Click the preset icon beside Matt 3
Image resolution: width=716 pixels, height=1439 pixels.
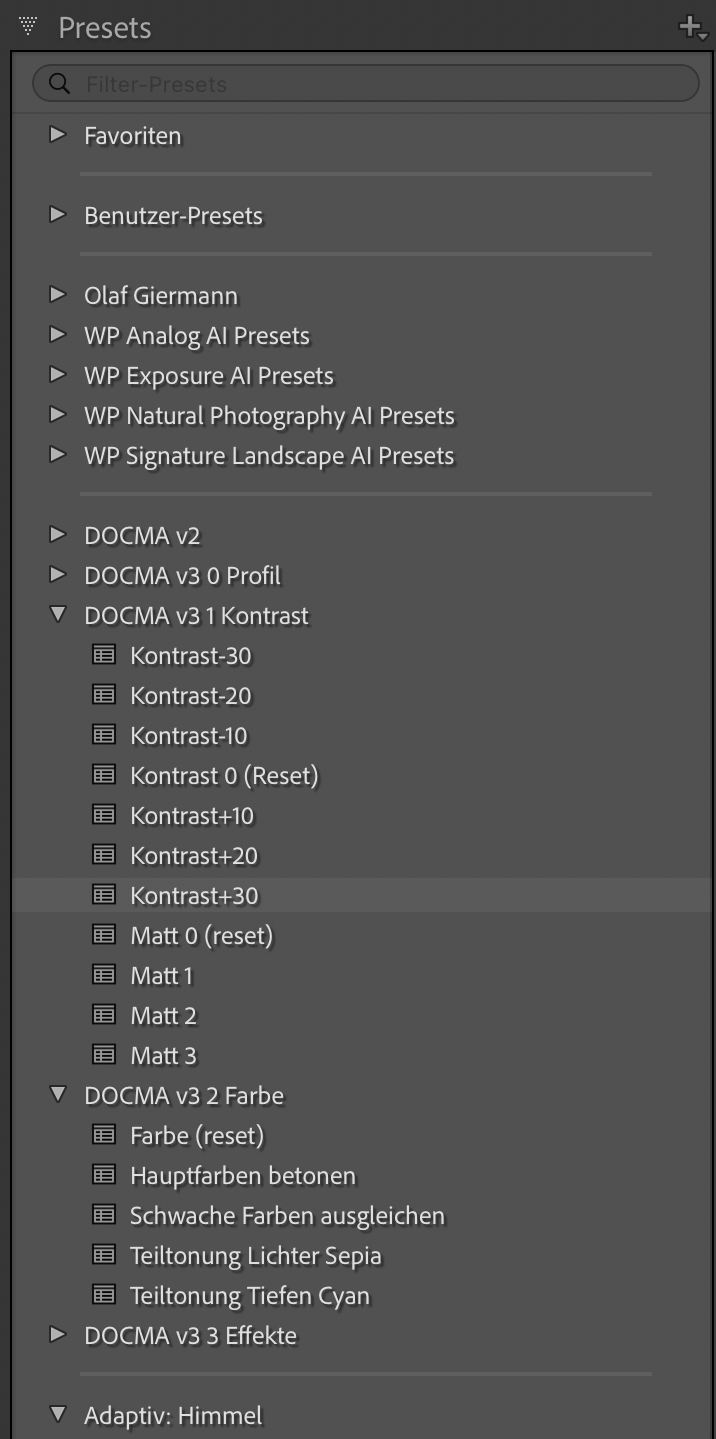(x=104, y=1054)
